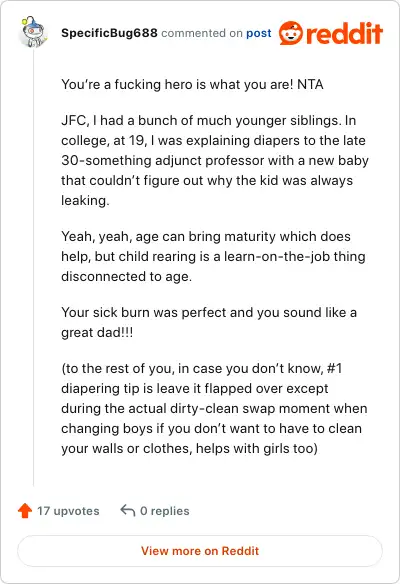400x584 pixels.
Task: Click the 'Your sick burn was perfect' paragraph
Action: pos(209,323)
